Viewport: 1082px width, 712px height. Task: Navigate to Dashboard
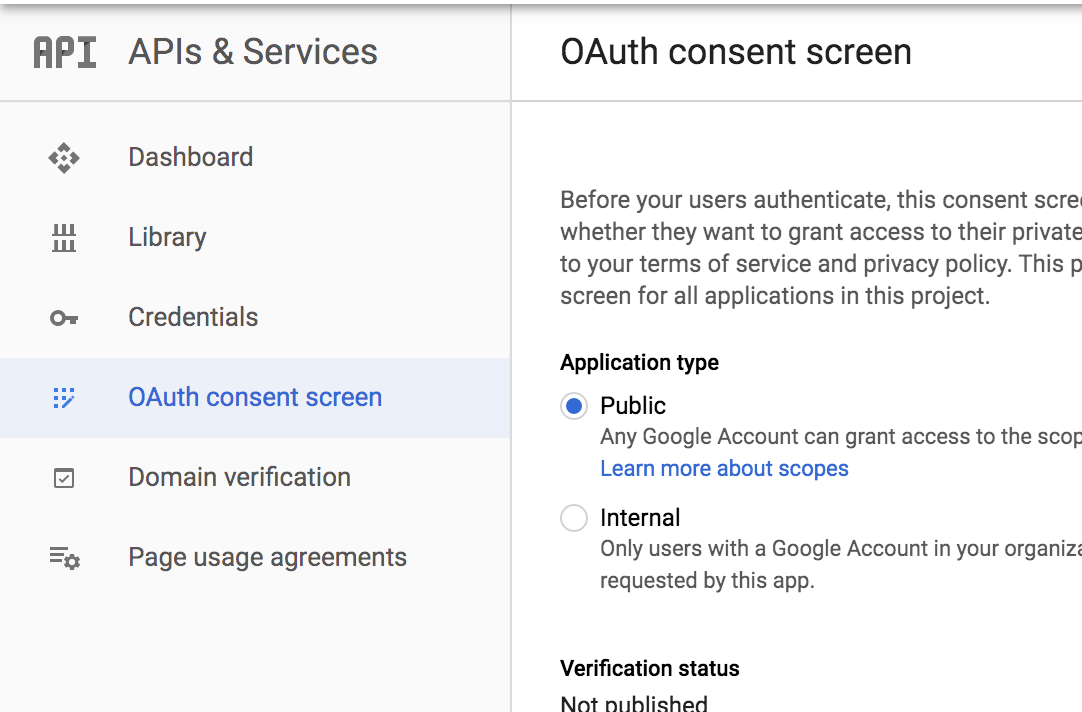coord(190,157)
